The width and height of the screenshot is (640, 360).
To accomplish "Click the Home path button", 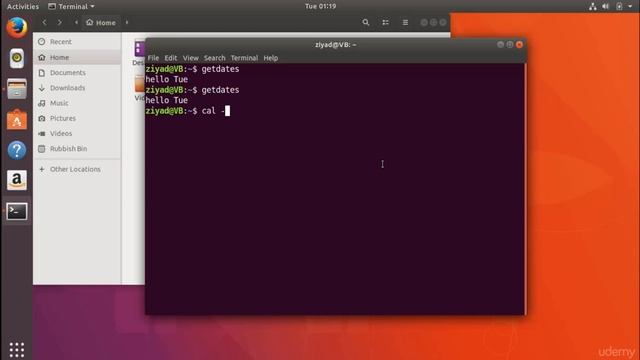I will (101, 22).
